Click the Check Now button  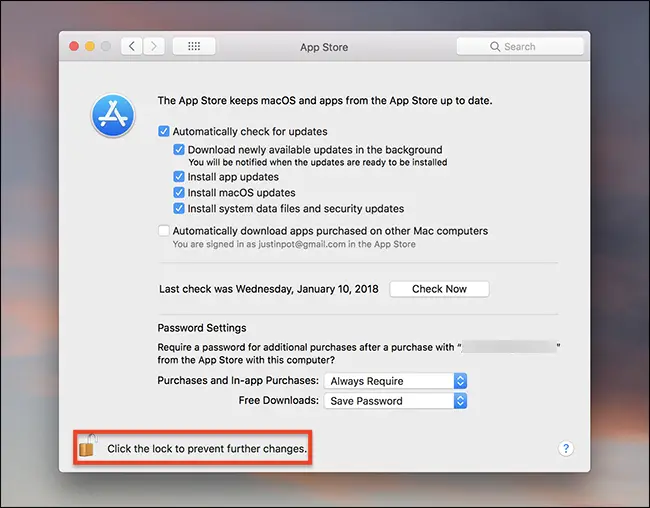pyautogui.click(x=439, y=289)
